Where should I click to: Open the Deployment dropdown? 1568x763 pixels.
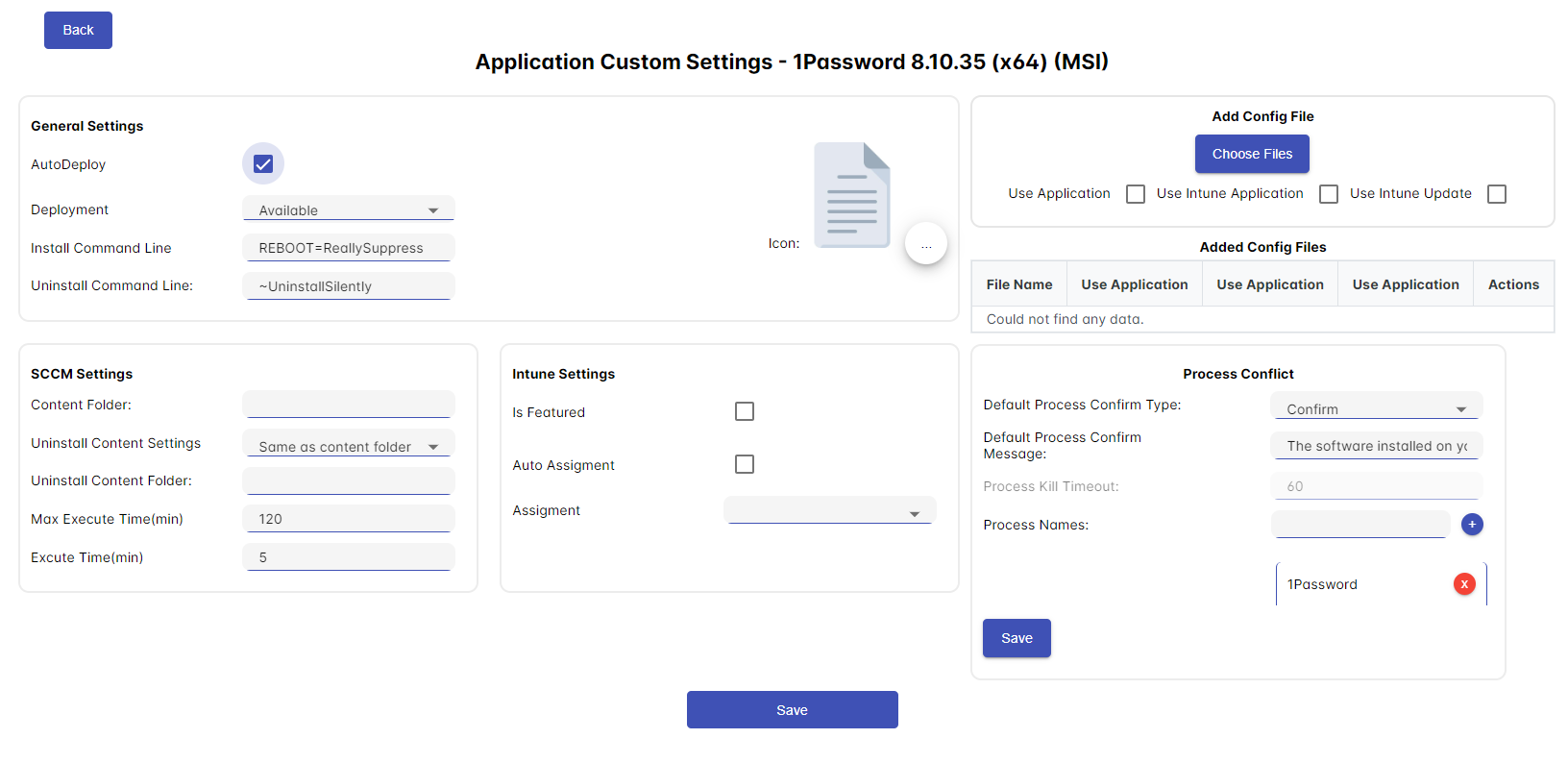click(348, 210)
